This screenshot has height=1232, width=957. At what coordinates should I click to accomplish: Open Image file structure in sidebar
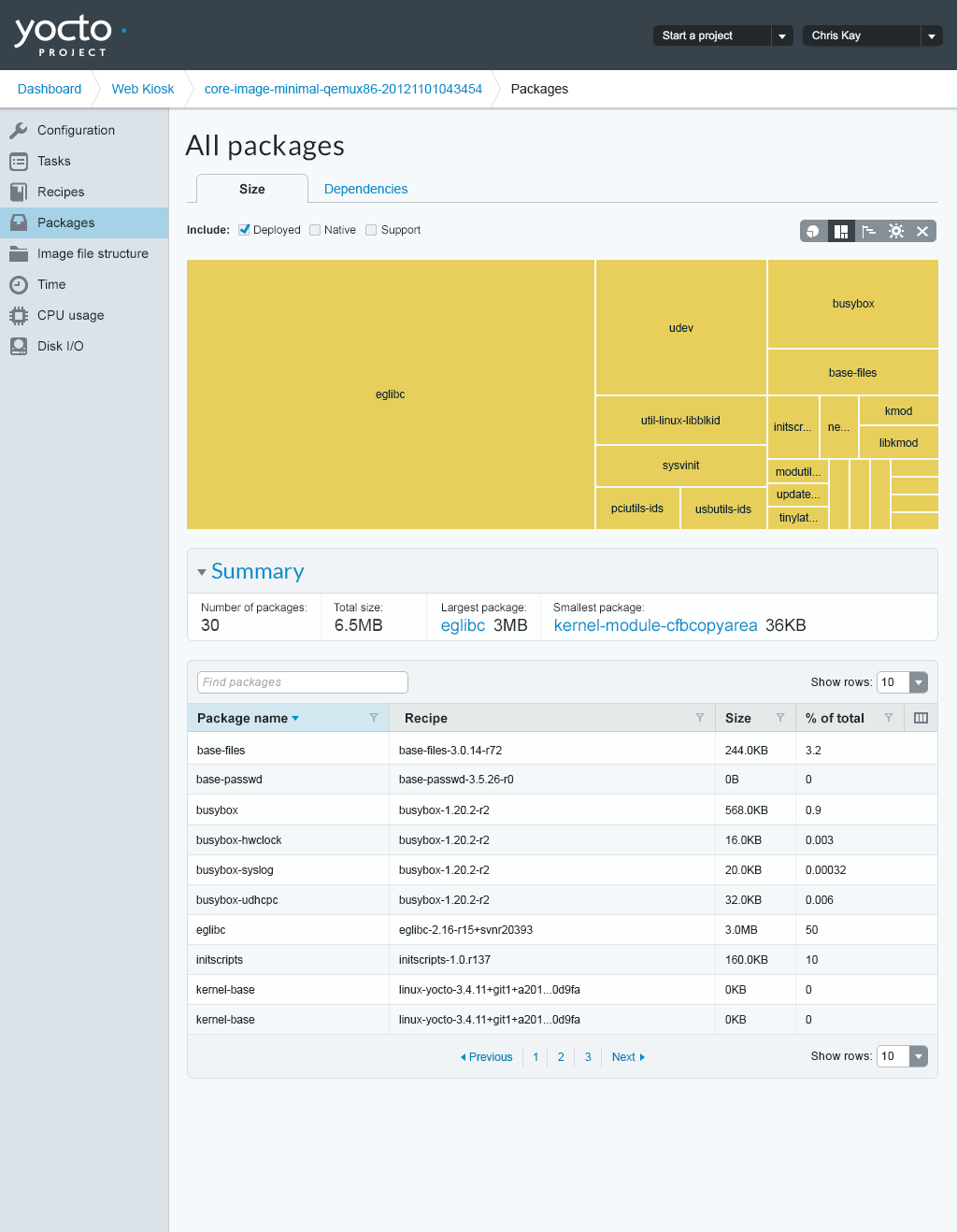point(93,253)
